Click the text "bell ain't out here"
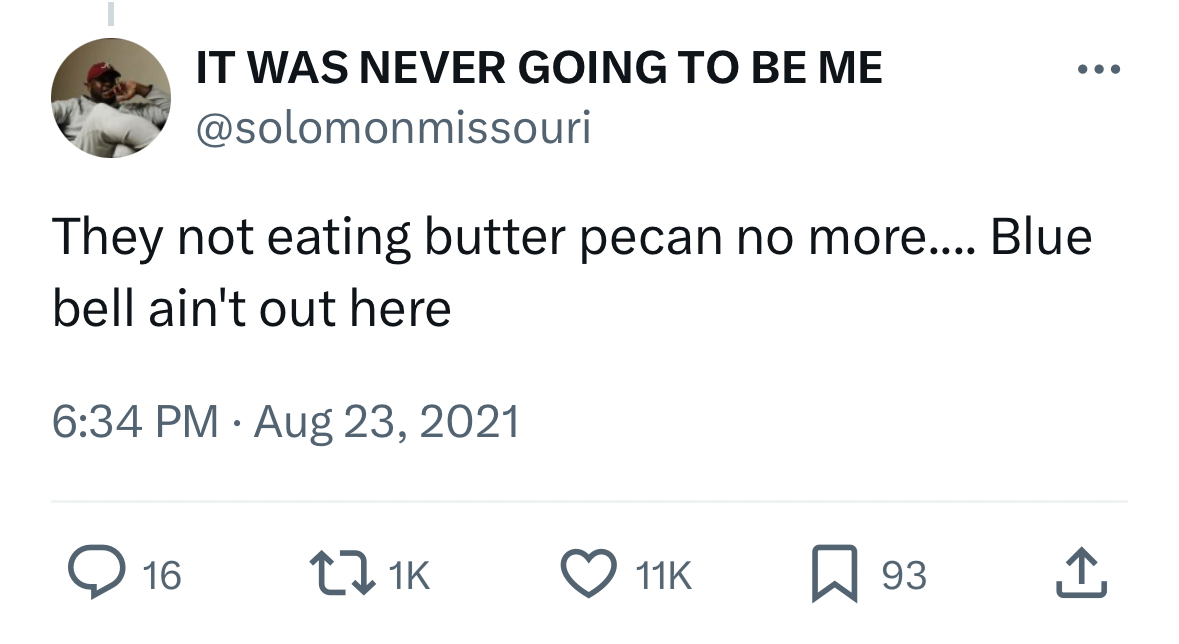Screen dimensions: 1179x644 251,310
